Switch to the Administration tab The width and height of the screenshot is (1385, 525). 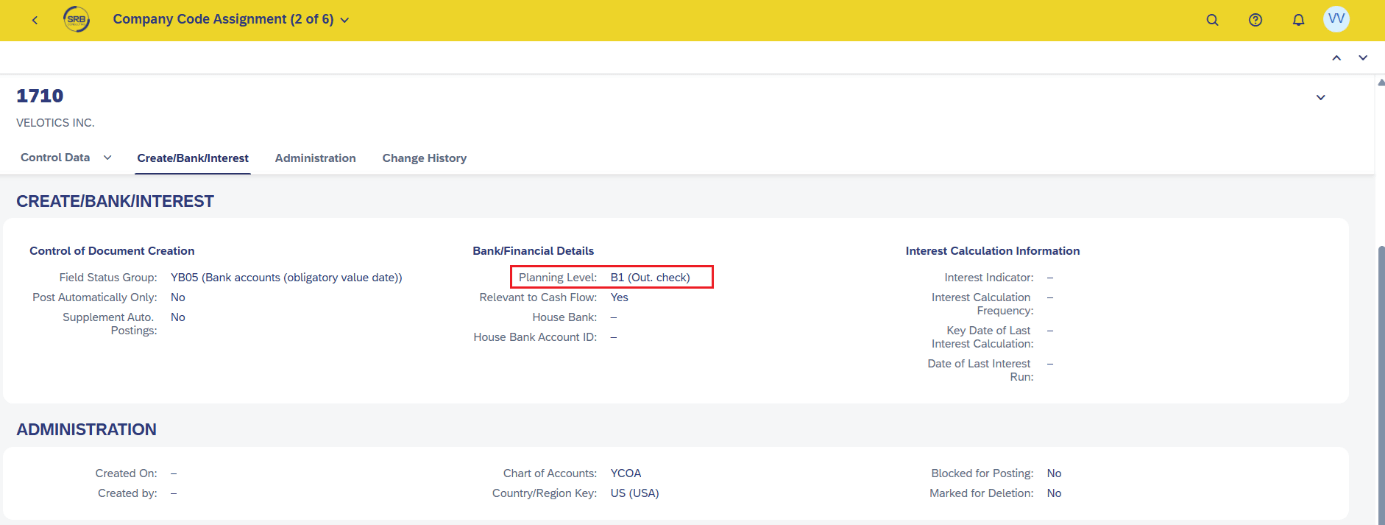point(315,158)
